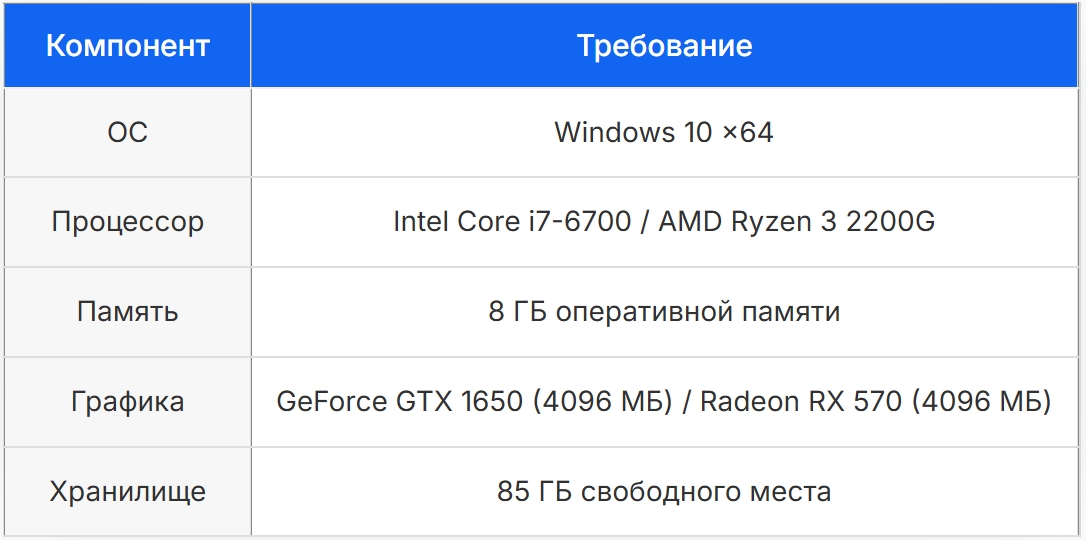Select the Хранилище row label

coord(127,492)
